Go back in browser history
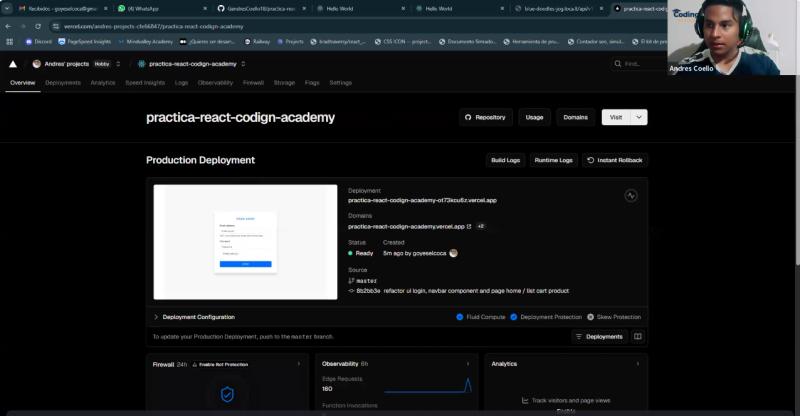The image size is (800, 416). coord(8,26)
